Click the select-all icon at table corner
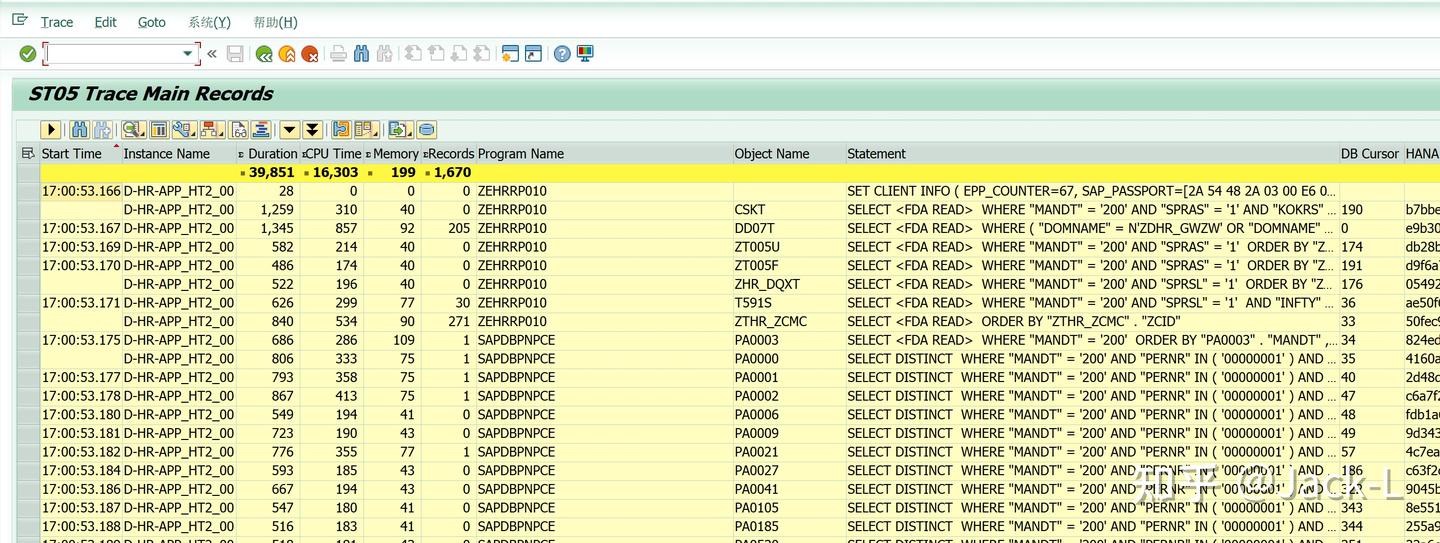Screen dimensions: 1440x543 [x=28, y=153]
